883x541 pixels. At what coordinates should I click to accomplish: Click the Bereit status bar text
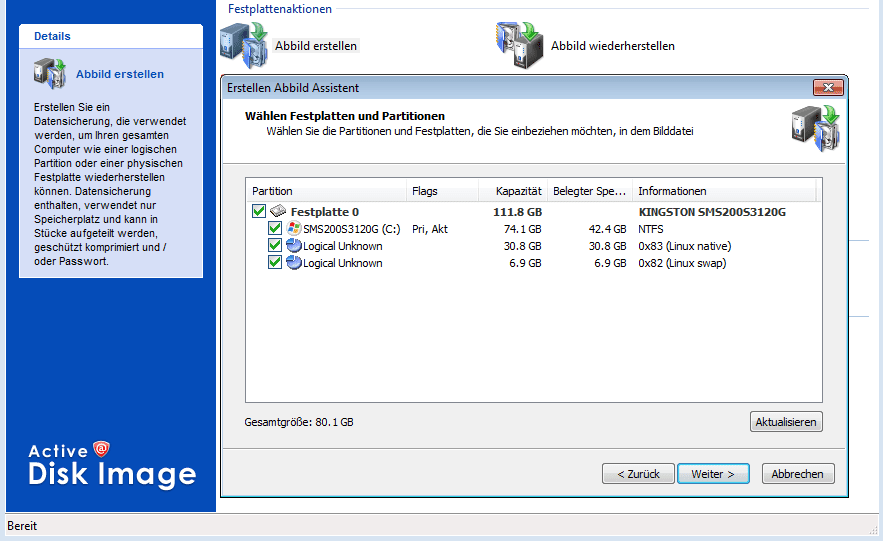(22, 526)
